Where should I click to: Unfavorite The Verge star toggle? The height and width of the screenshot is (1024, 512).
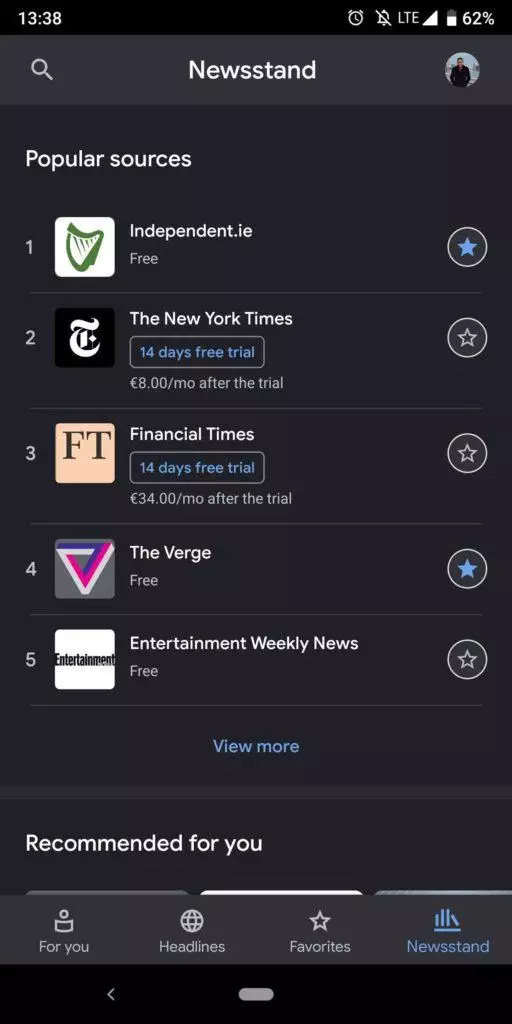pyautogui.click(x=467, y=569)
